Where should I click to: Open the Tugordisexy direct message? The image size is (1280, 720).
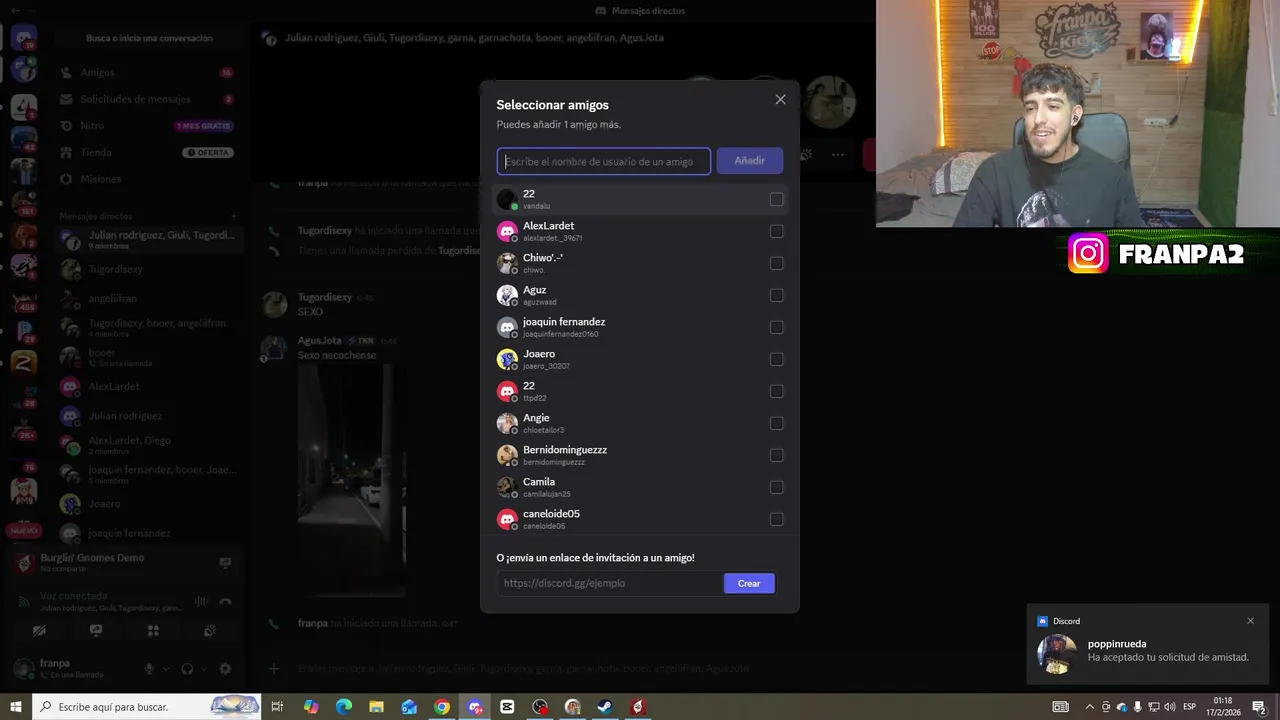(x=147, y=269)
